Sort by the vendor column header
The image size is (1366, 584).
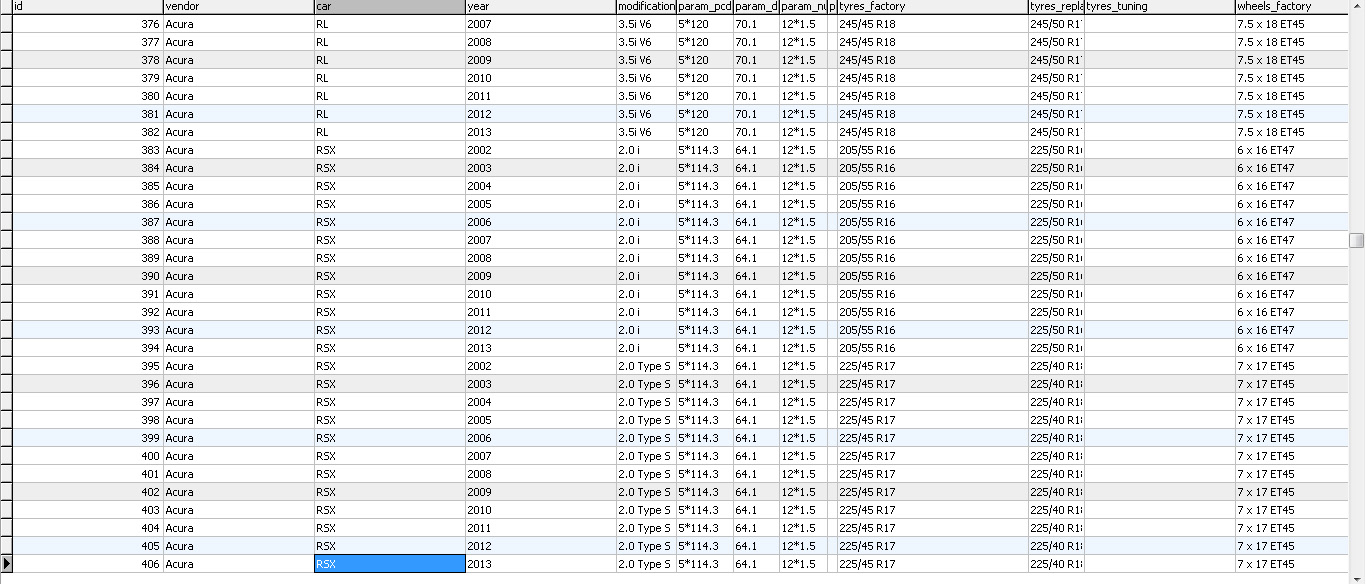coord(238,7)
